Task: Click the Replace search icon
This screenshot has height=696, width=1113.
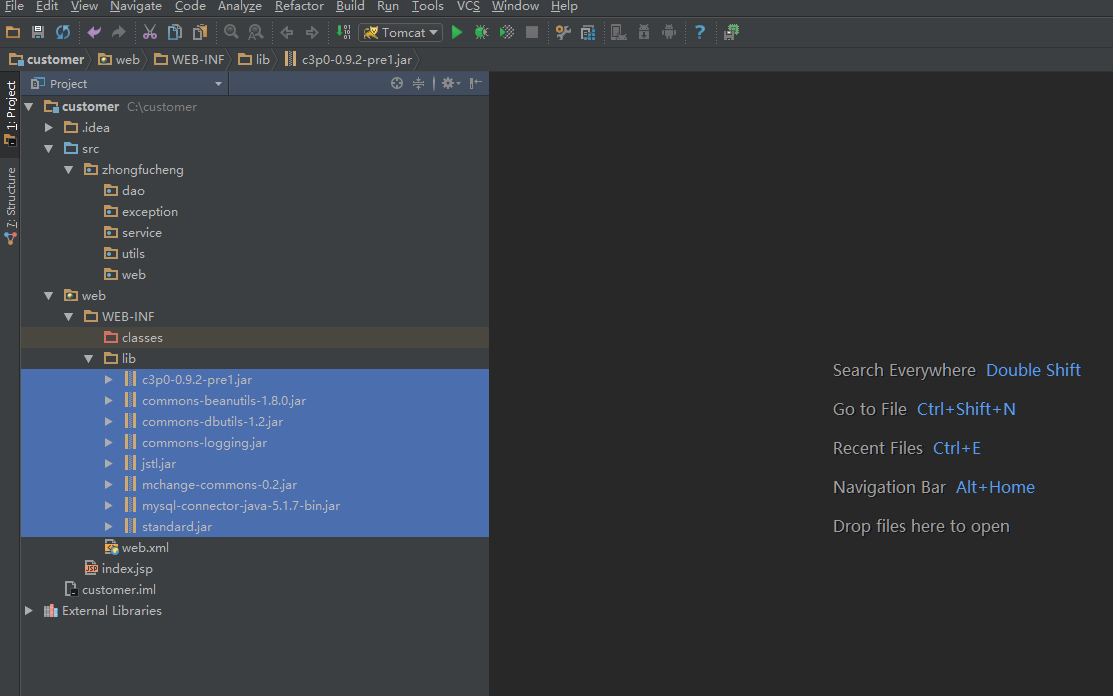Action: click(x=256, y=33)
